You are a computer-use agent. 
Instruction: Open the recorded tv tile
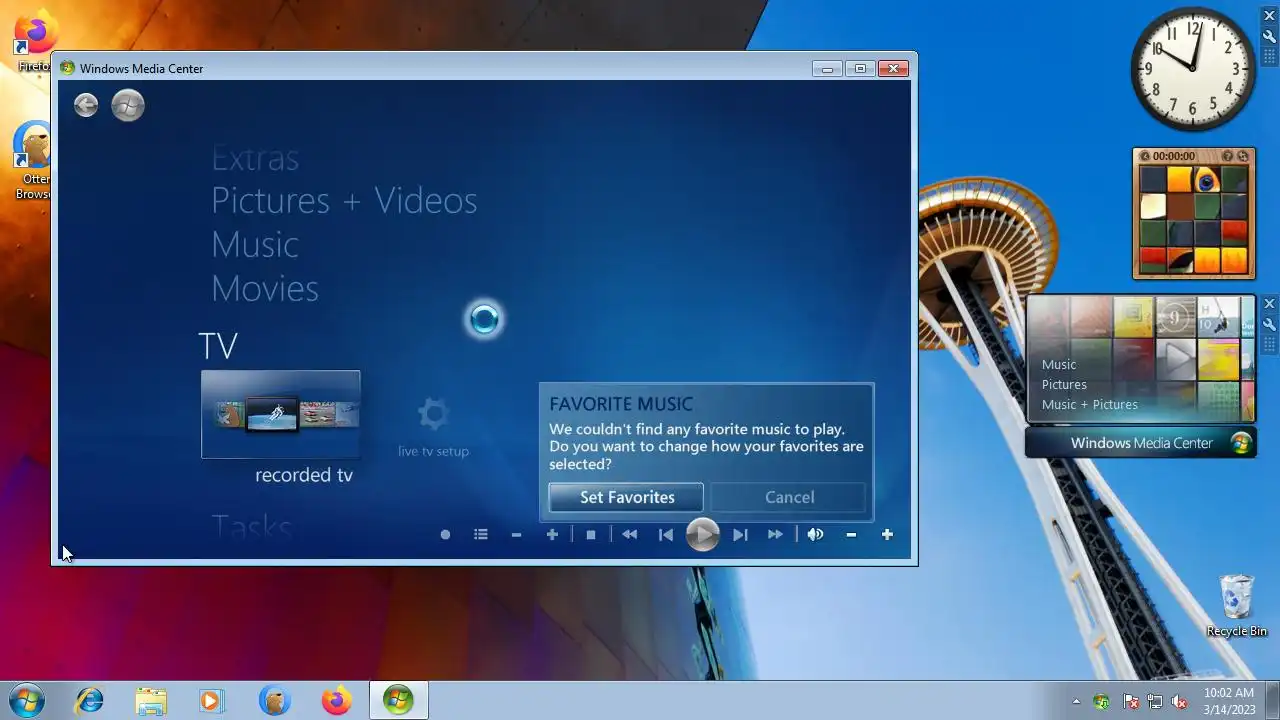point(281,415)
